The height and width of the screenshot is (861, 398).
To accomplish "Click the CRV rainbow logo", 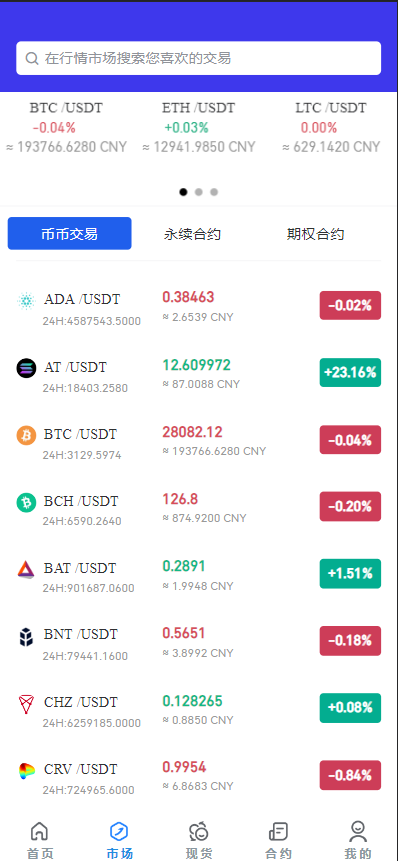I will (26, 770).
